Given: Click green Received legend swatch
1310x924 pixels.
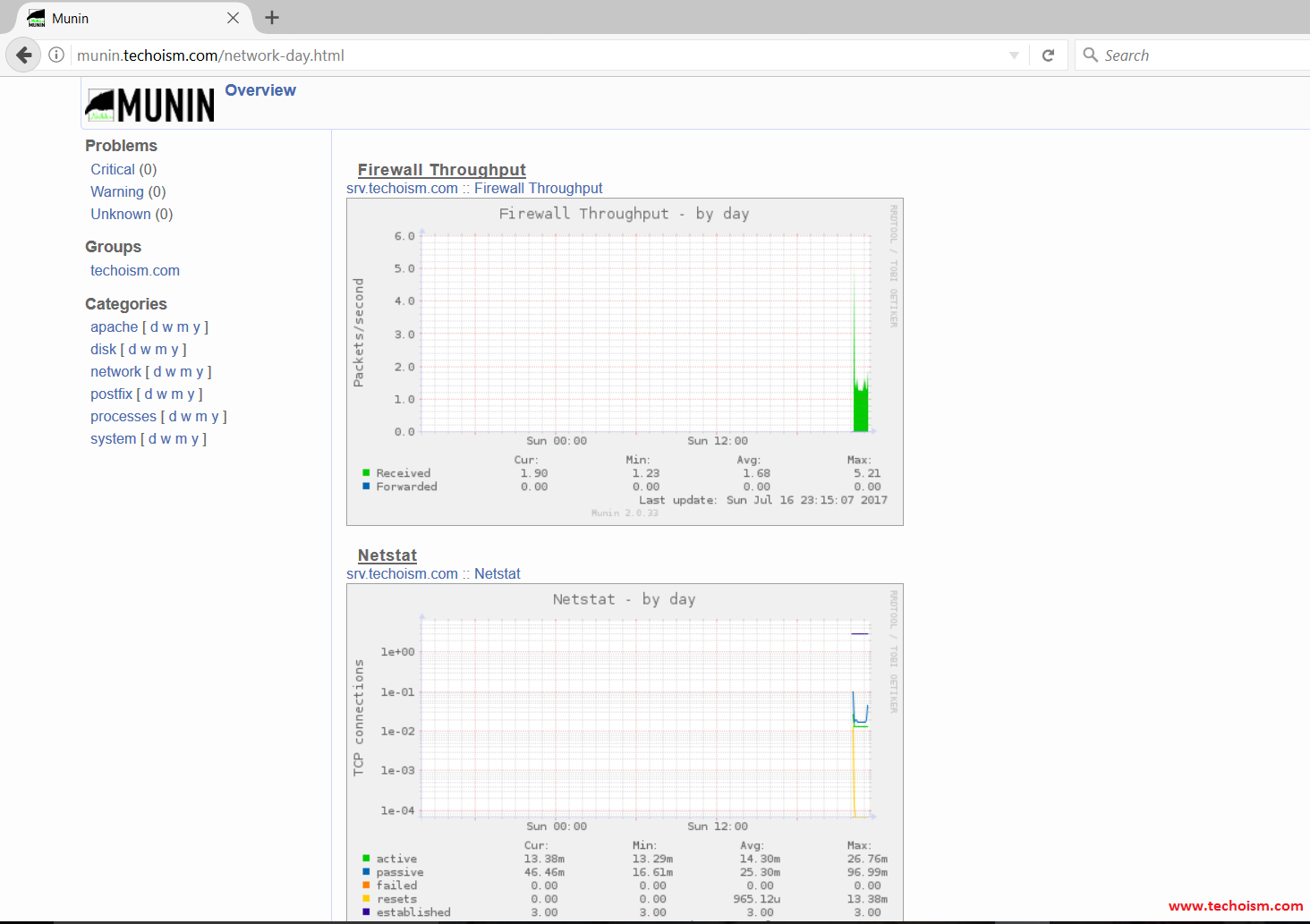Looking at the screenshot, I should pyautogui.click(x=366, y=472).
